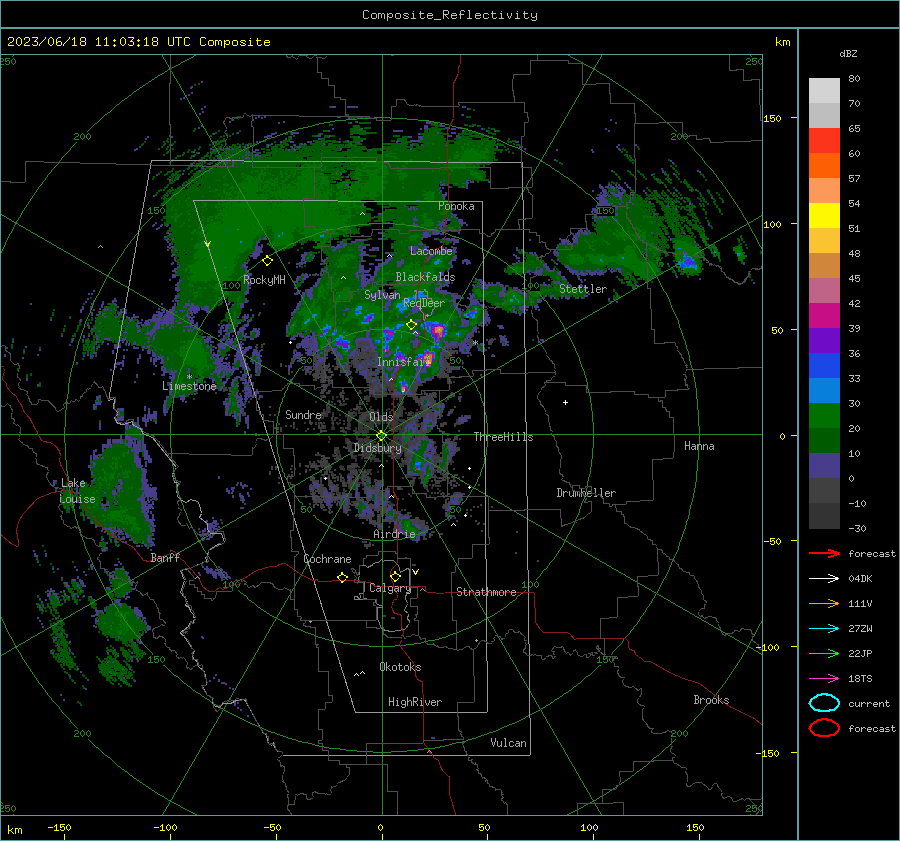
Task: Click the intense storm cell east of RedDeer
Action: (438, 331)
